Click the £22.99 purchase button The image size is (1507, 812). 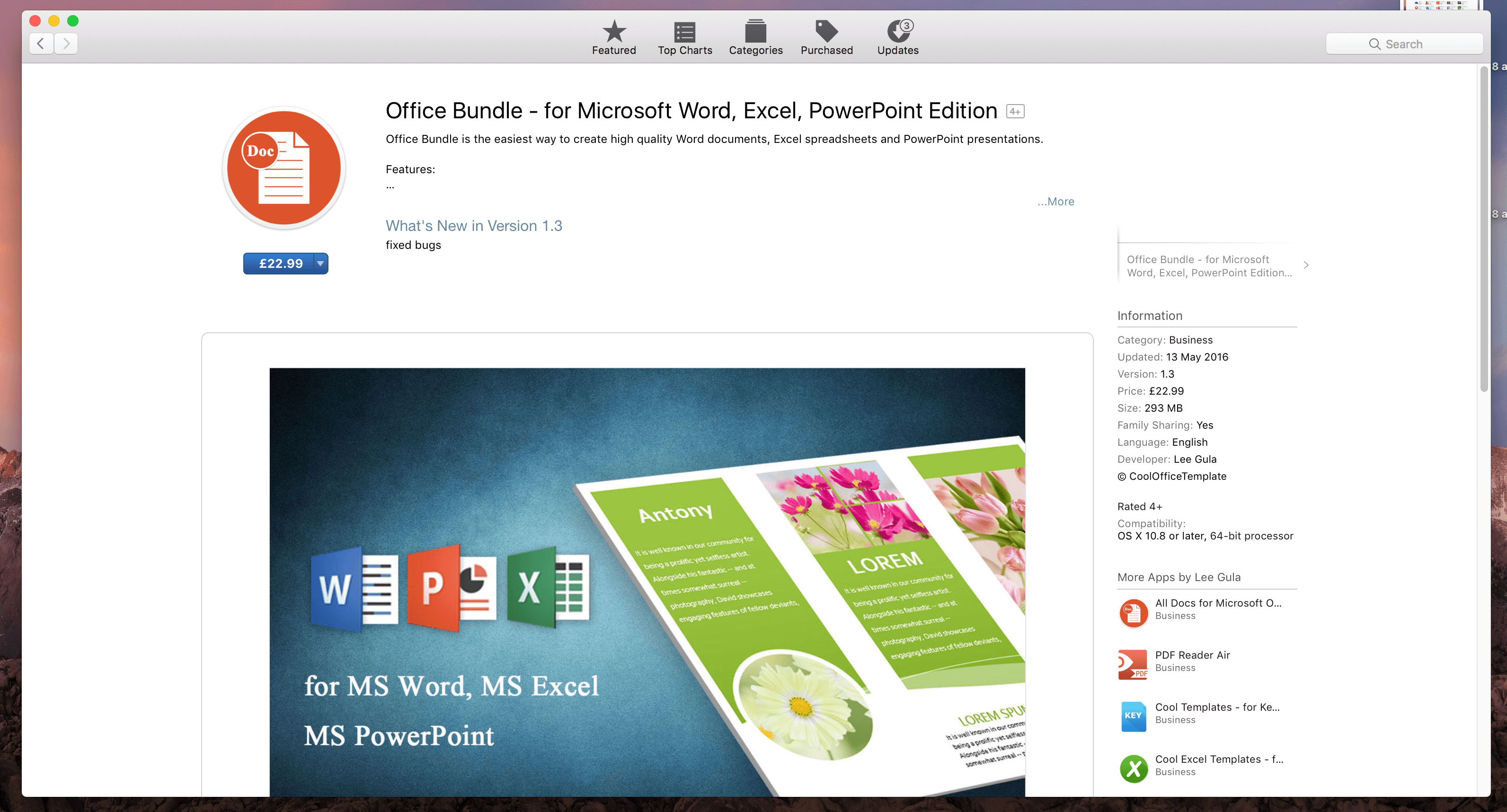280,263
